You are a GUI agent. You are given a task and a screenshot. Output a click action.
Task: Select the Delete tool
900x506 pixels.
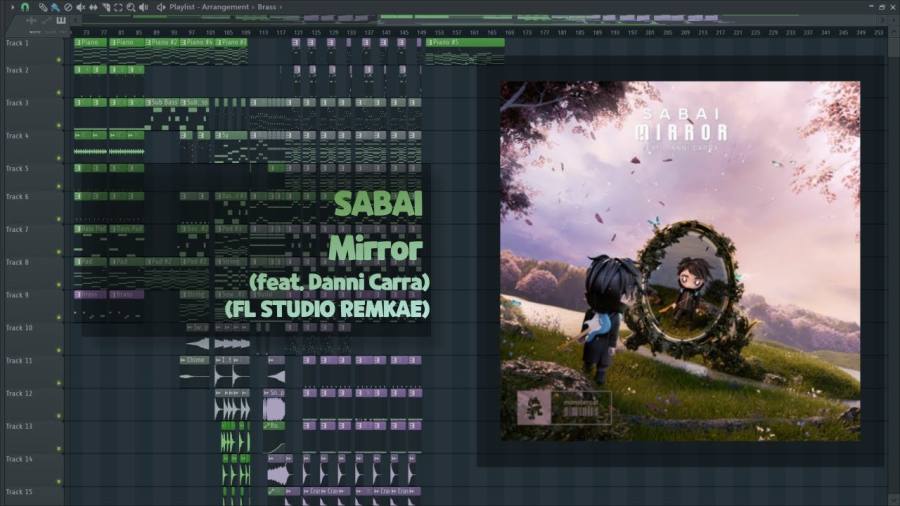68,7
